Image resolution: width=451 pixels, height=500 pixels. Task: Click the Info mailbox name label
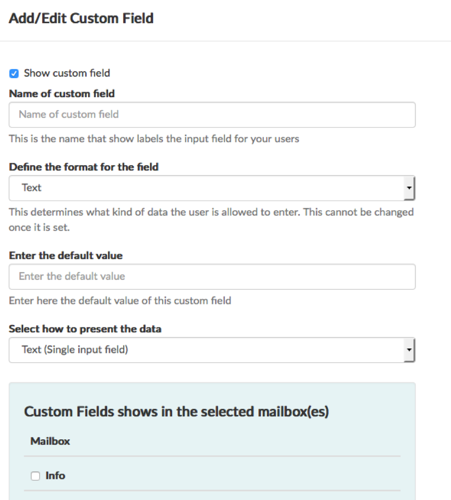[55, 475]
